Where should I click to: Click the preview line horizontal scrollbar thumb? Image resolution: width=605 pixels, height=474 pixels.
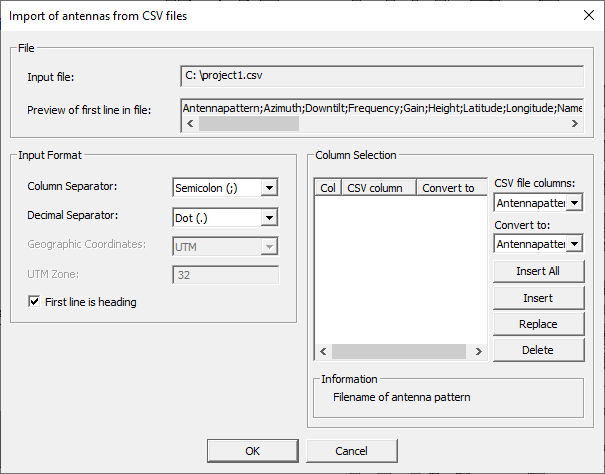(x=248, y=124)
